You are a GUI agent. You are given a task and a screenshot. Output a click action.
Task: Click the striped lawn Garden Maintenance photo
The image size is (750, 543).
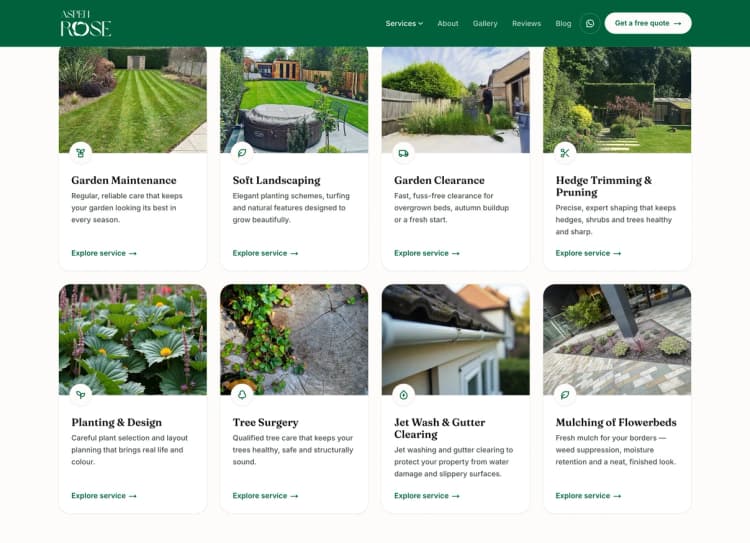click(133, 100)
